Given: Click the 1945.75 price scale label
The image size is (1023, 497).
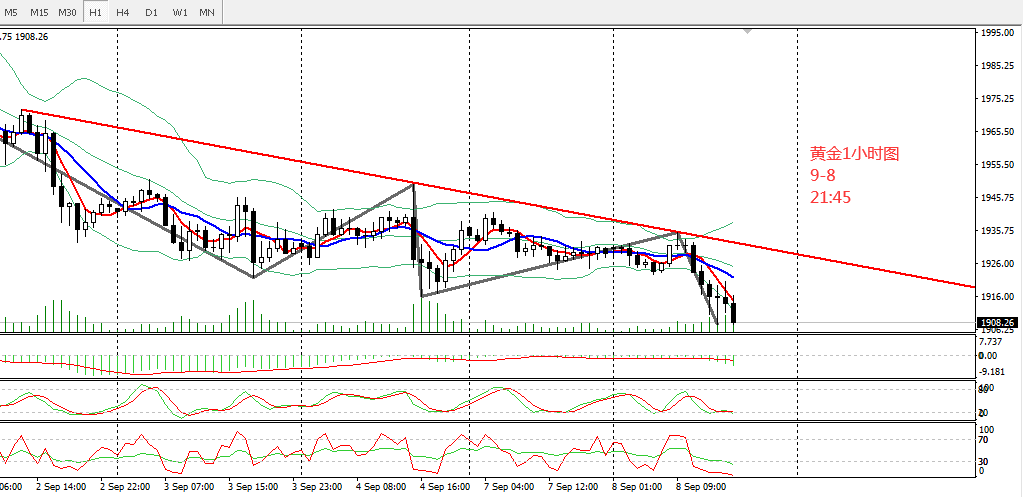Looking at the screenshot, I should coord(999,198).
